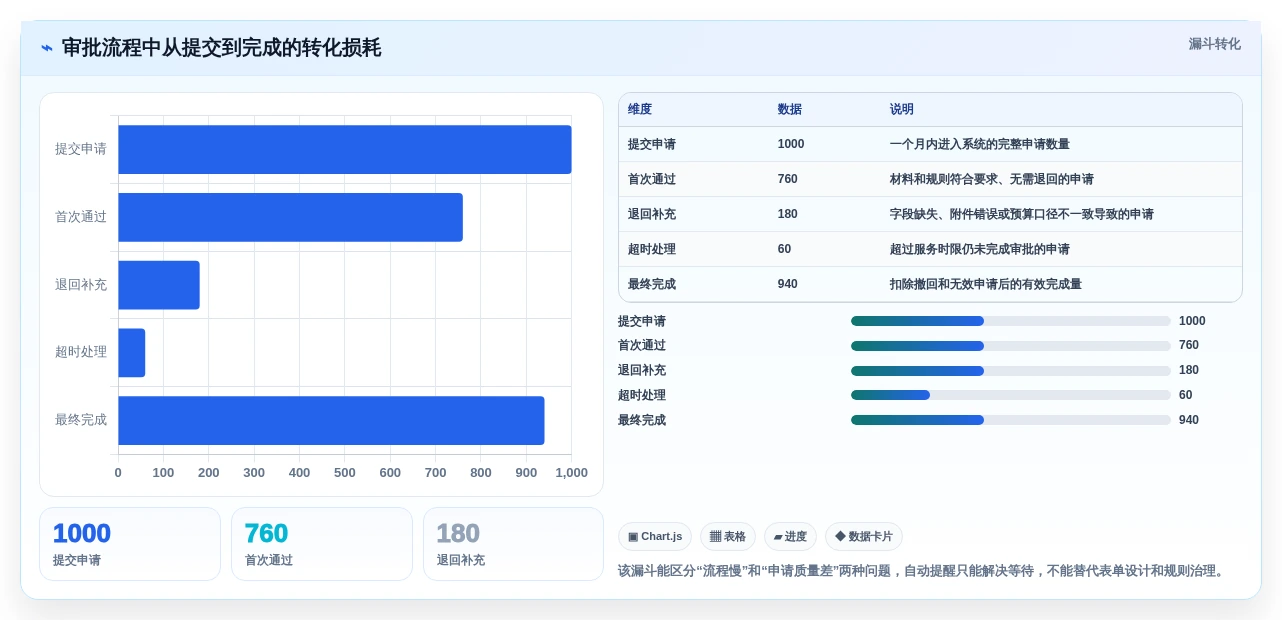Click the 最终完成 axis label on the chart
1282x620 pixels.
tap(81, 420)
